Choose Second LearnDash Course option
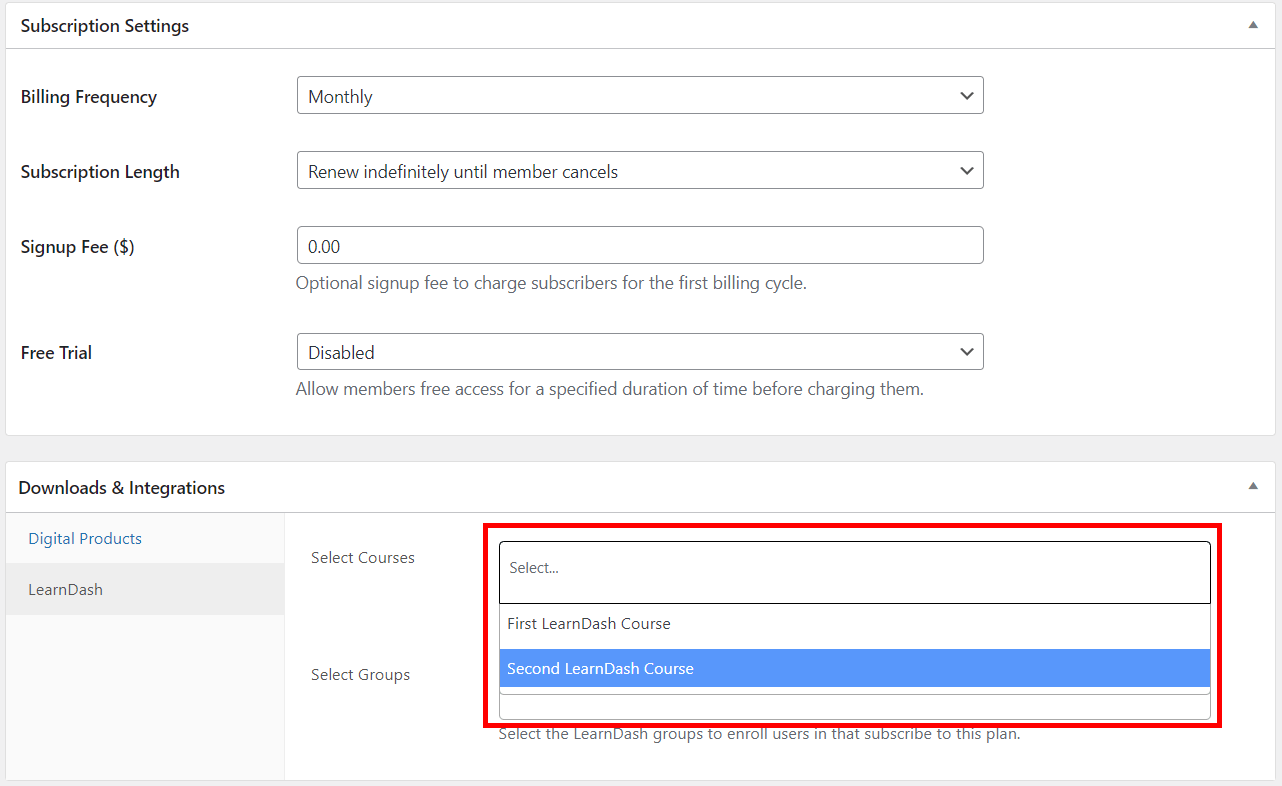 pyautogui.click(x=855, y=668)
